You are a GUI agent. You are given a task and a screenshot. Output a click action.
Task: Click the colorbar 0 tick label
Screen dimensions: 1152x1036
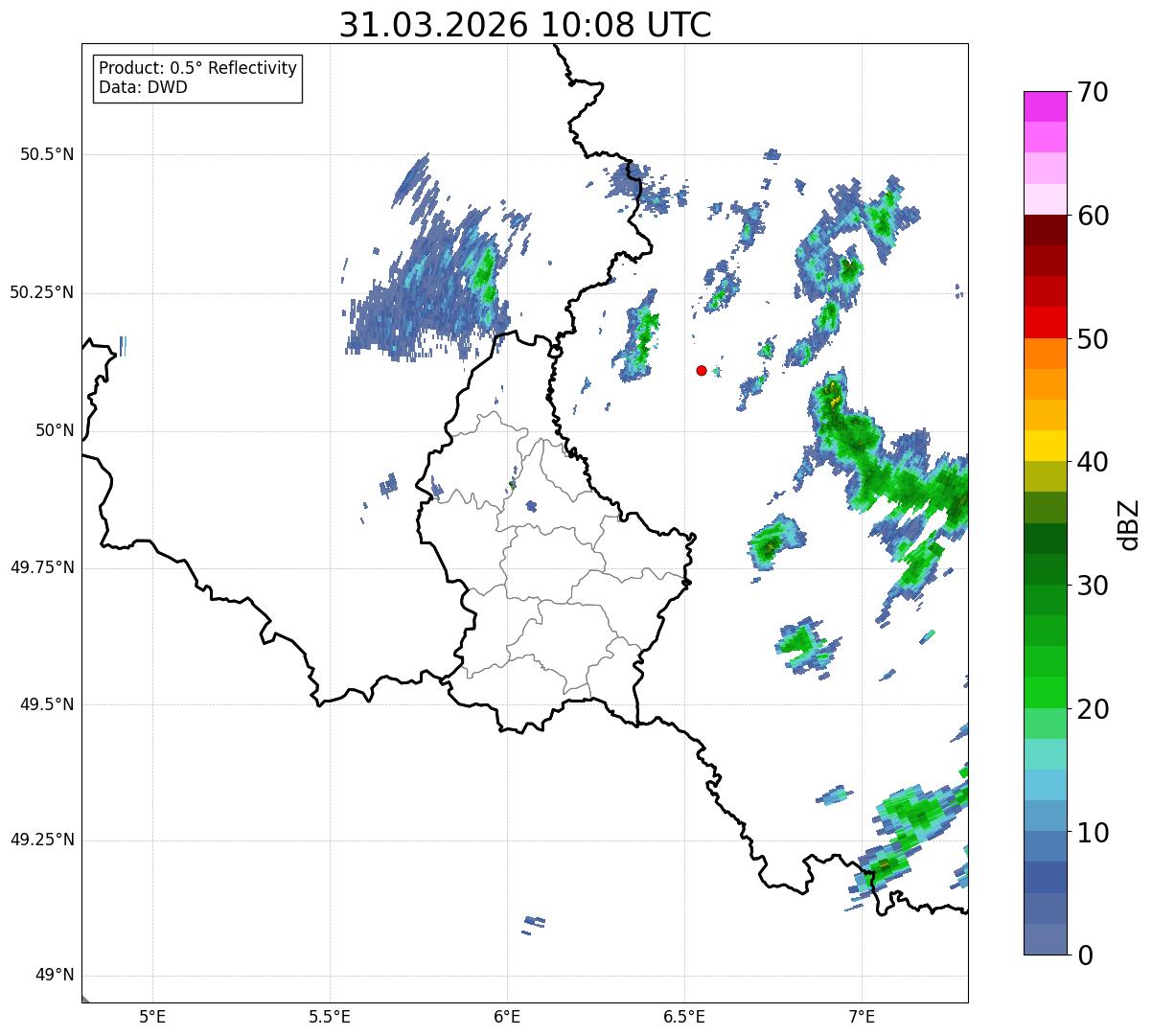[1085, 955]
